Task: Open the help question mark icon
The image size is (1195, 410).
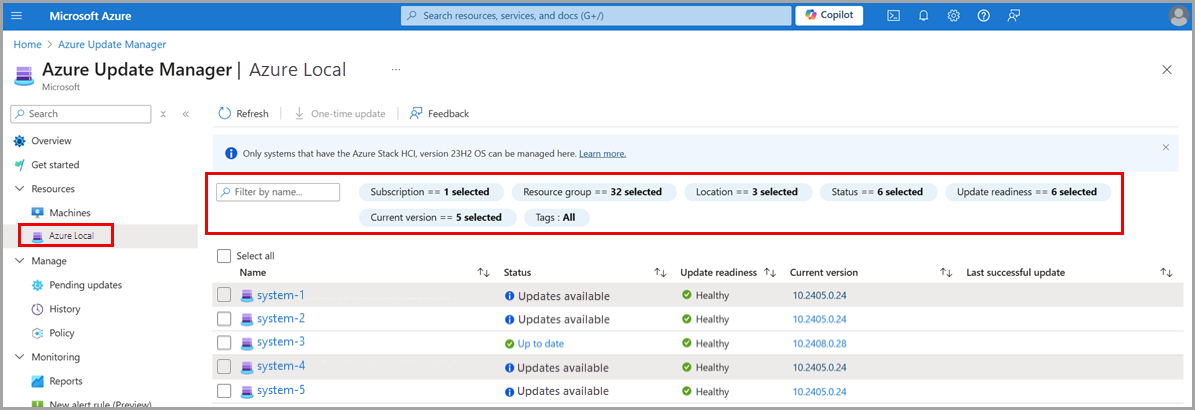Action: [984, 16]
